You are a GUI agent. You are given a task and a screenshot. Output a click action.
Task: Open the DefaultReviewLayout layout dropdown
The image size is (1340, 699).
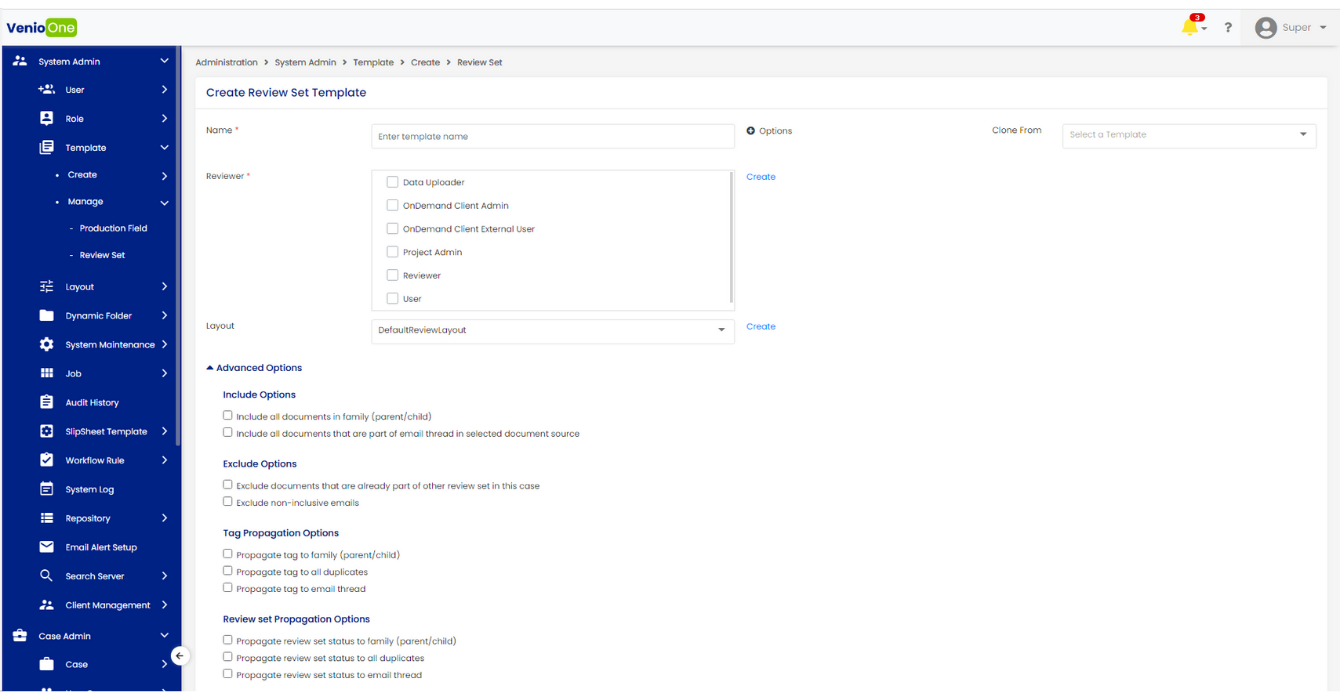point(552,330)
